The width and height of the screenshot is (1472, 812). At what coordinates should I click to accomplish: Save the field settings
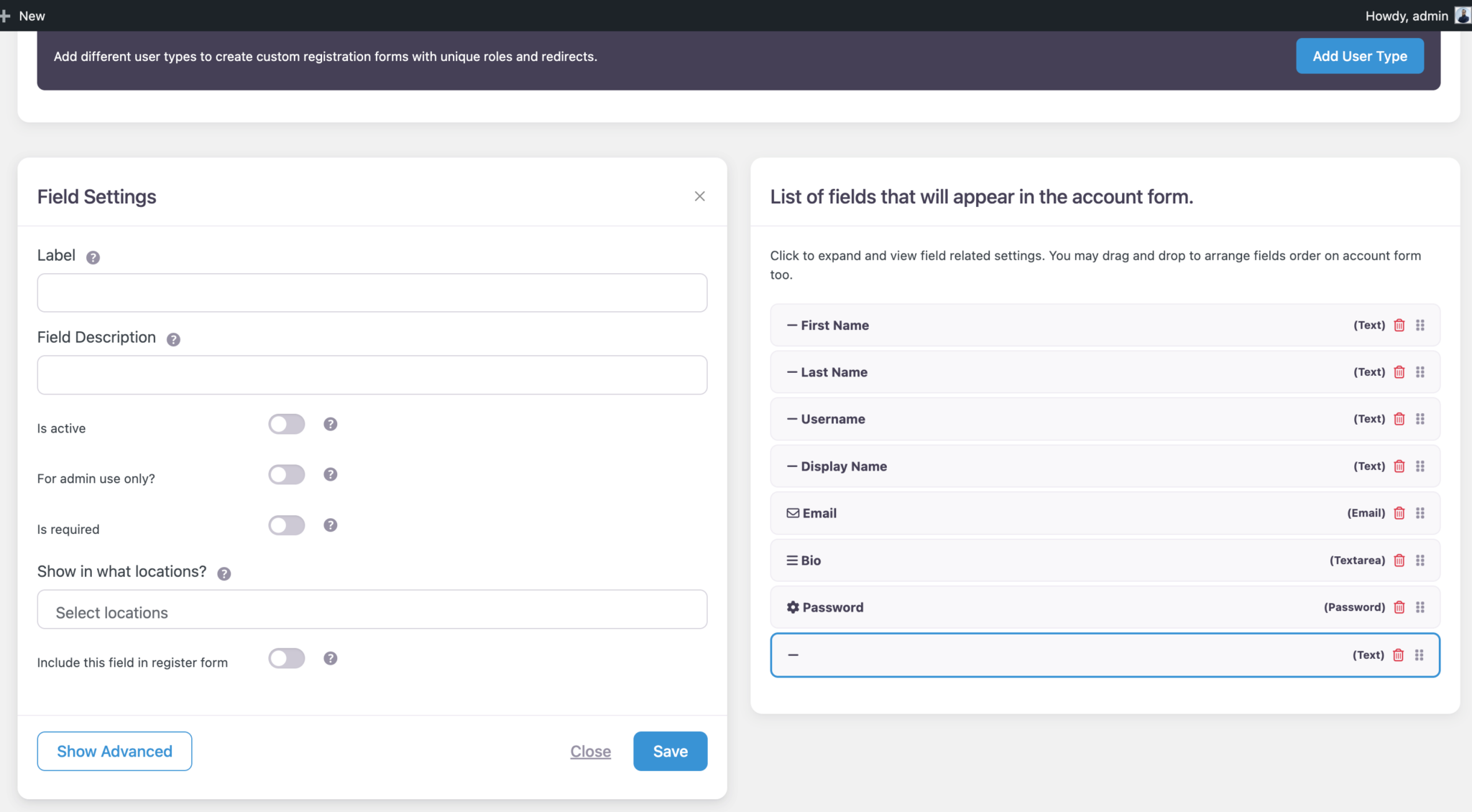point(670,752)
